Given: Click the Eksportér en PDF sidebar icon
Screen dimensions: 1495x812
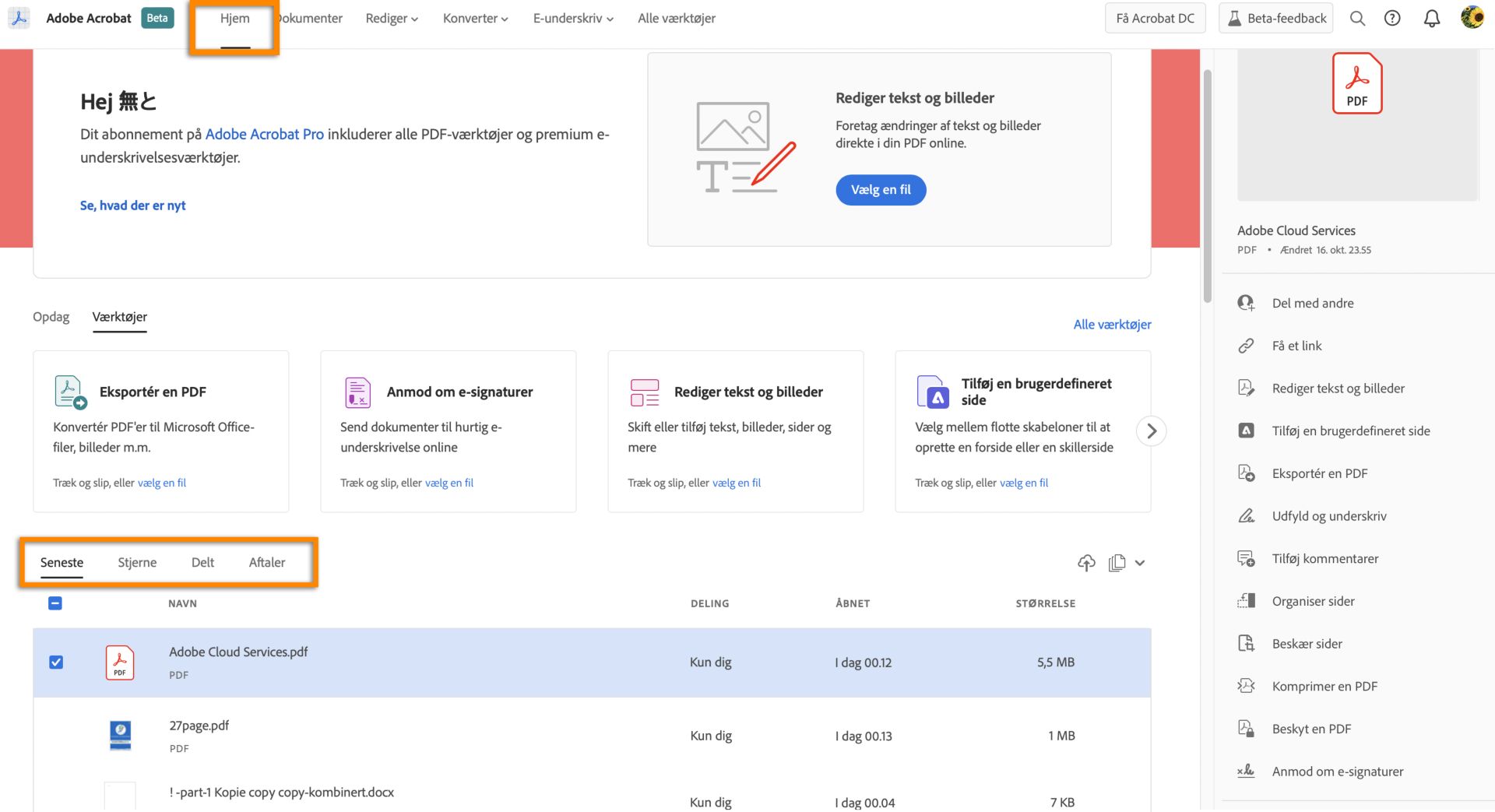Looking at the screenshot, I should 1246,473.
